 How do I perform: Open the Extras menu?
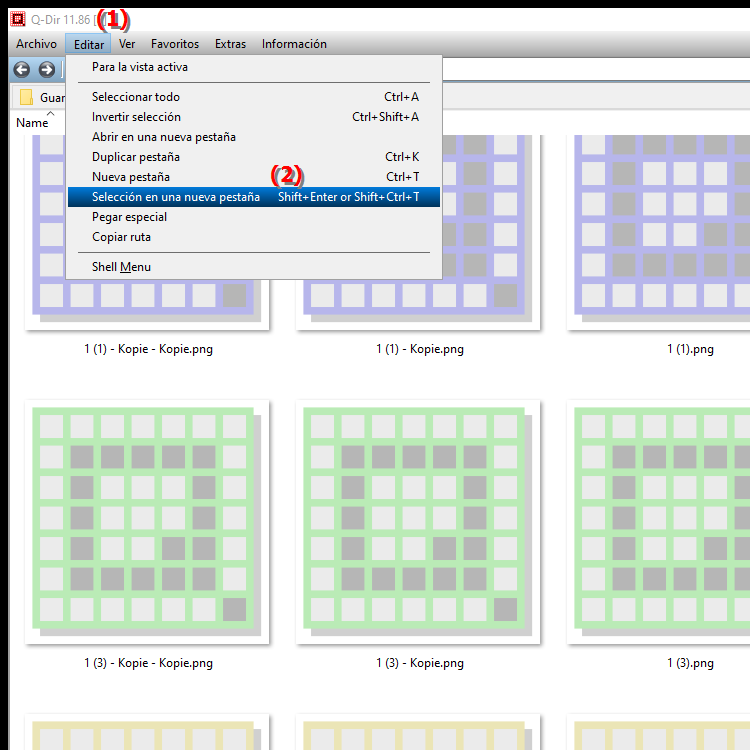[x=230, y=44]
